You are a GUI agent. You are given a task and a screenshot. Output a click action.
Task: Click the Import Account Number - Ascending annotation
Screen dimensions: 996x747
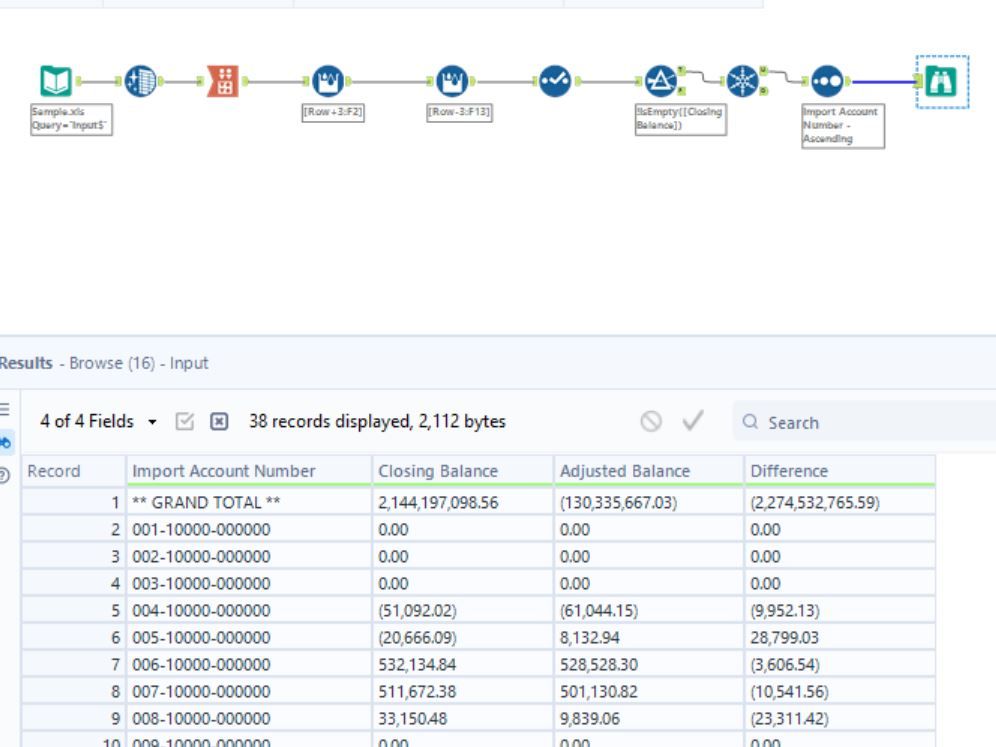842,126
